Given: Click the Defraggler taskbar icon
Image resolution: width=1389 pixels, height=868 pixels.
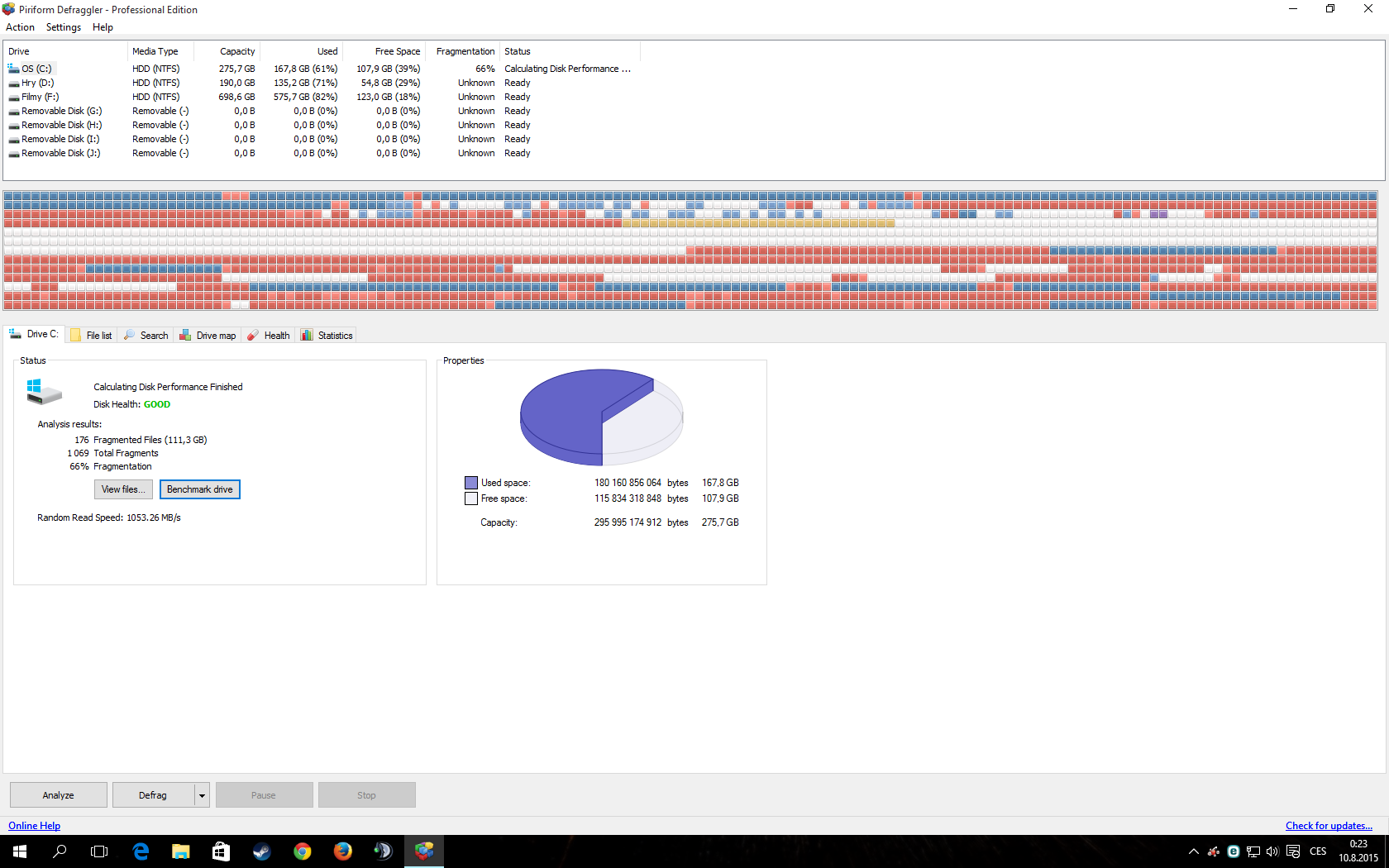Looking at the screenshot, I should pyautogui.click(x=424, y=851).
